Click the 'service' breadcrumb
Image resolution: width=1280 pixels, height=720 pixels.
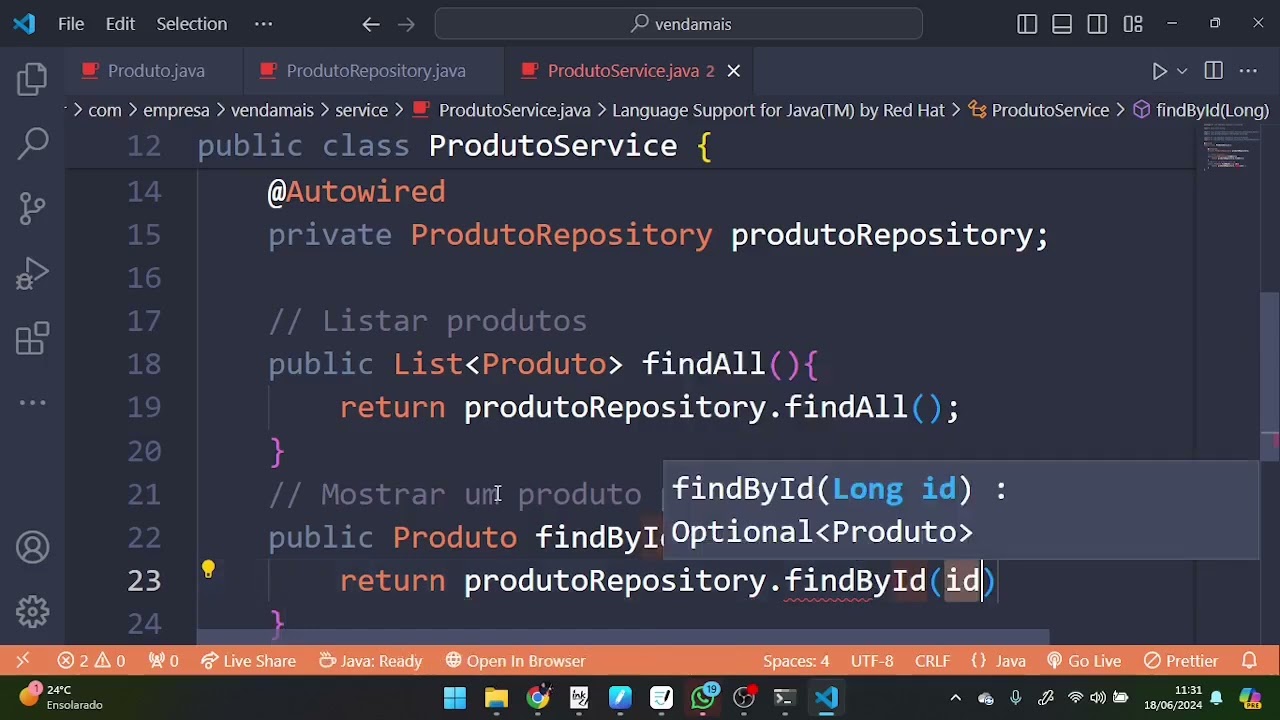point(361,110)
